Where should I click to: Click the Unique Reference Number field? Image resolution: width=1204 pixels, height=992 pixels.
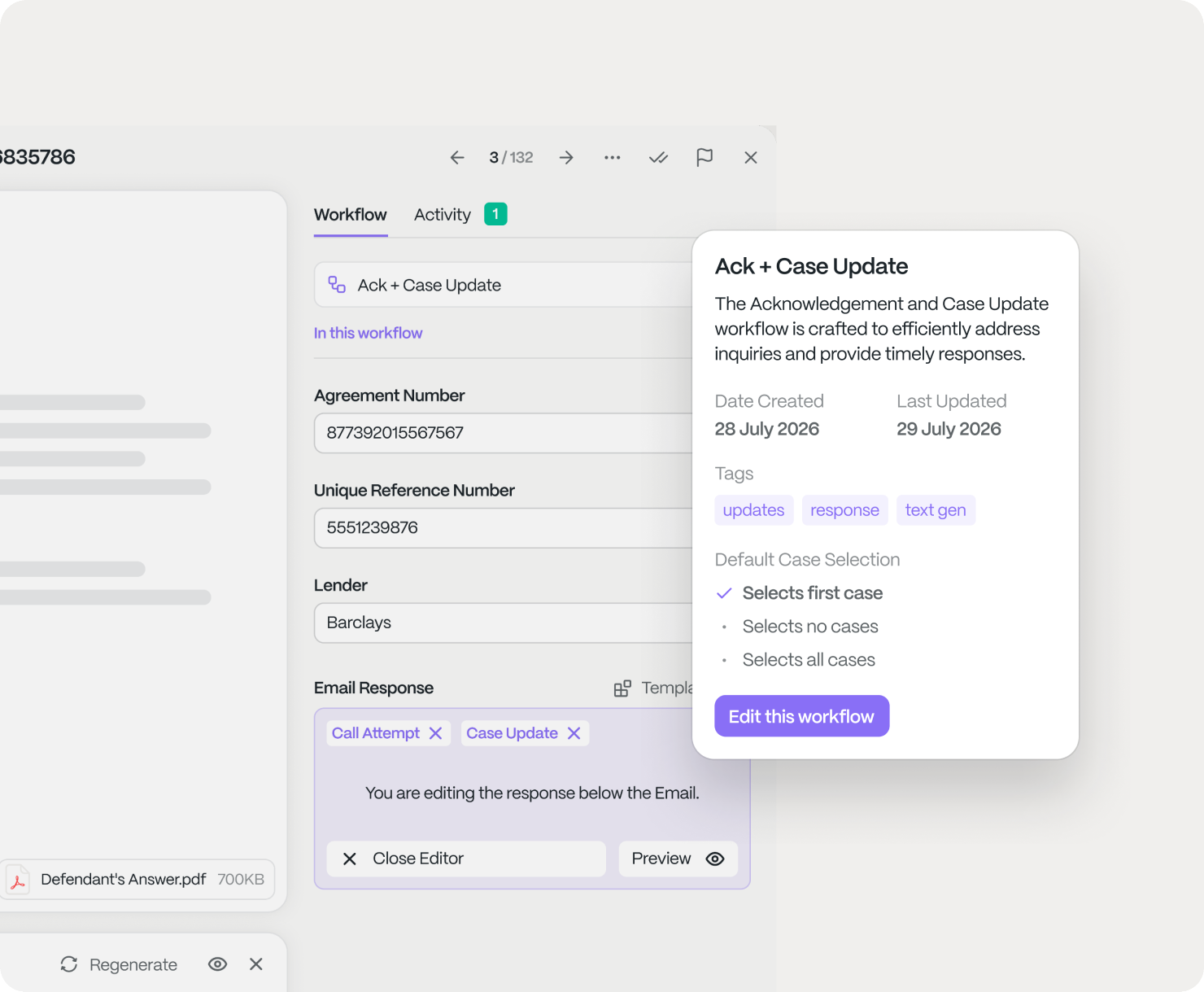click(x=504, y=528)
